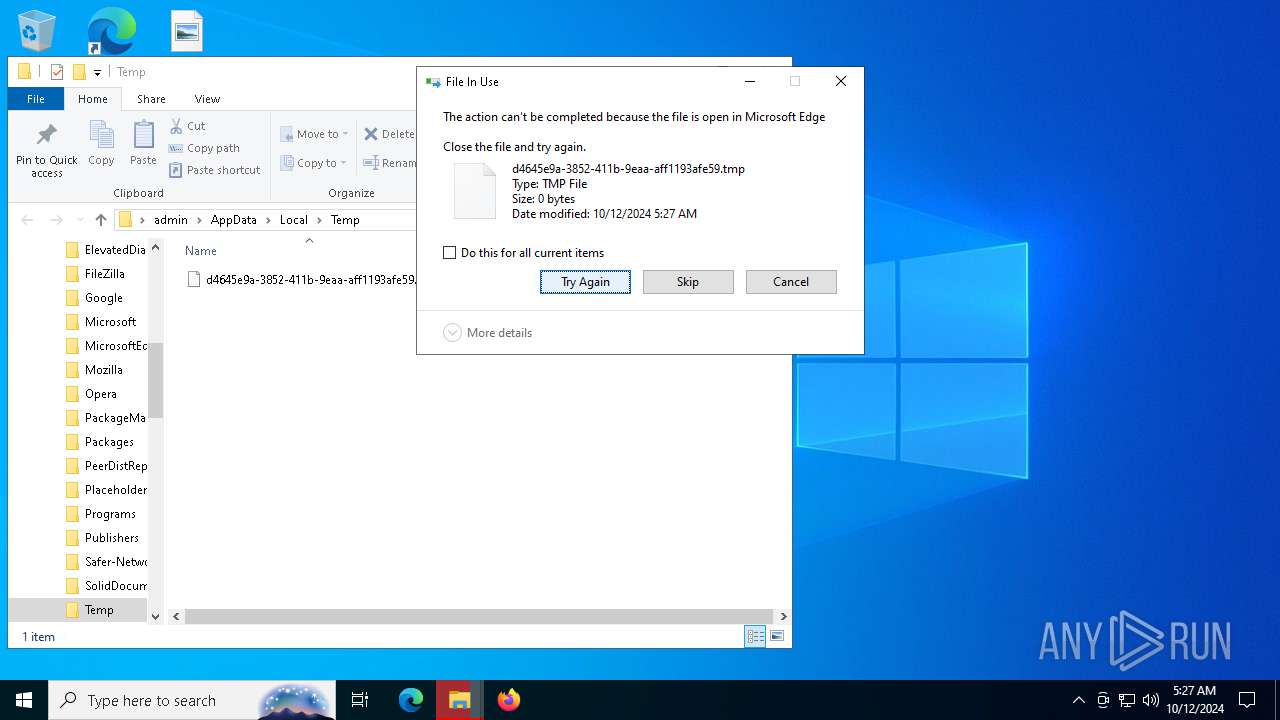Screen dimensions: 1280x720
Task: Click File Explorer taskbar icon
Action: tap(460, 700)
